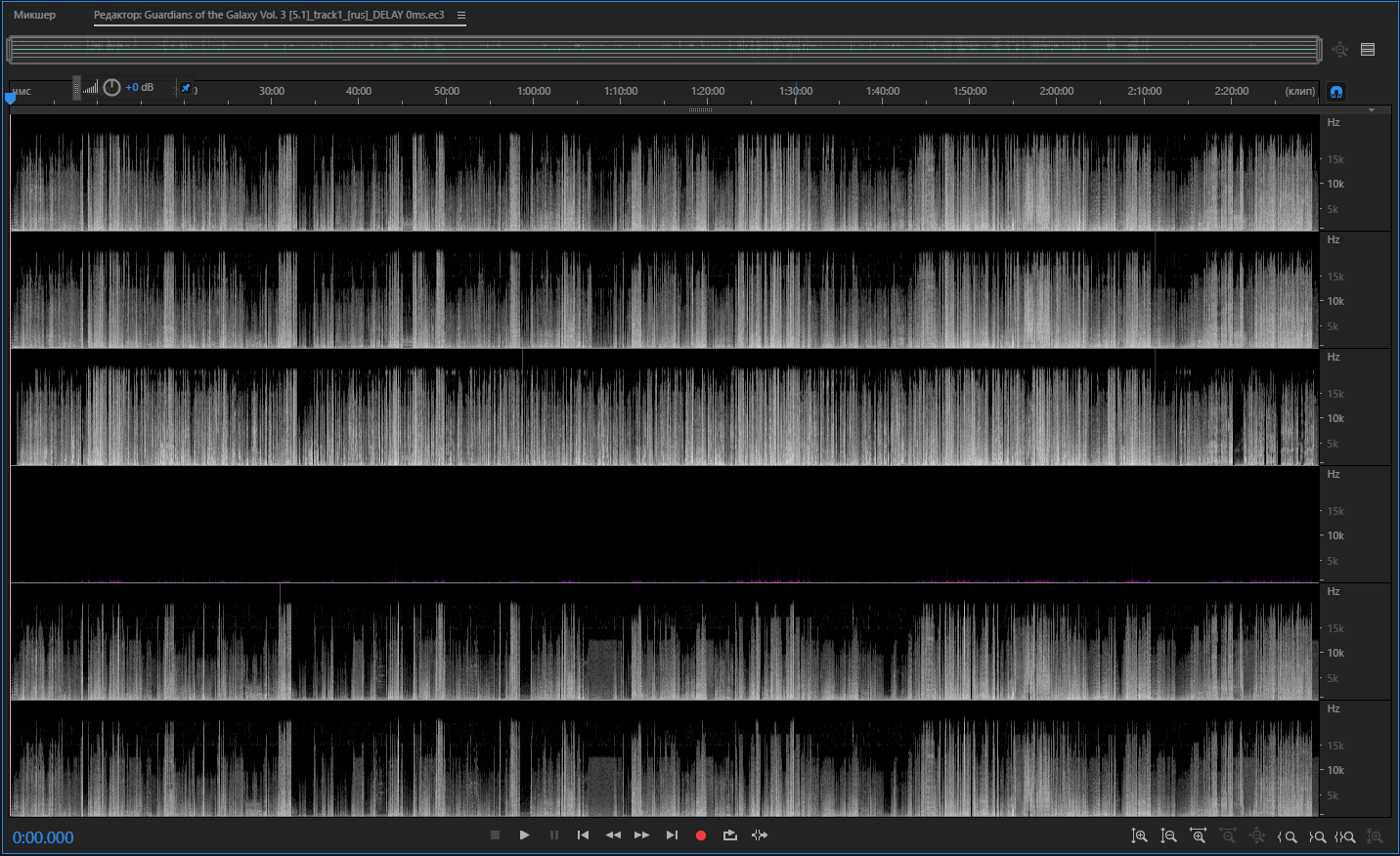
Task: Toggle the blue snapping magnet icon
Action: 1336,92
